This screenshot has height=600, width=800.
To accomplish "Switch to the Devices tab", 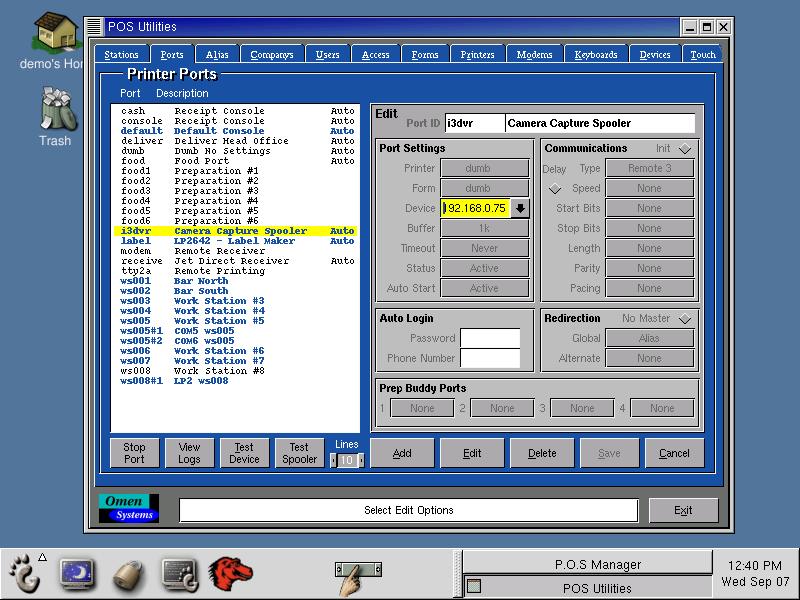I will [x=655, y=55].
